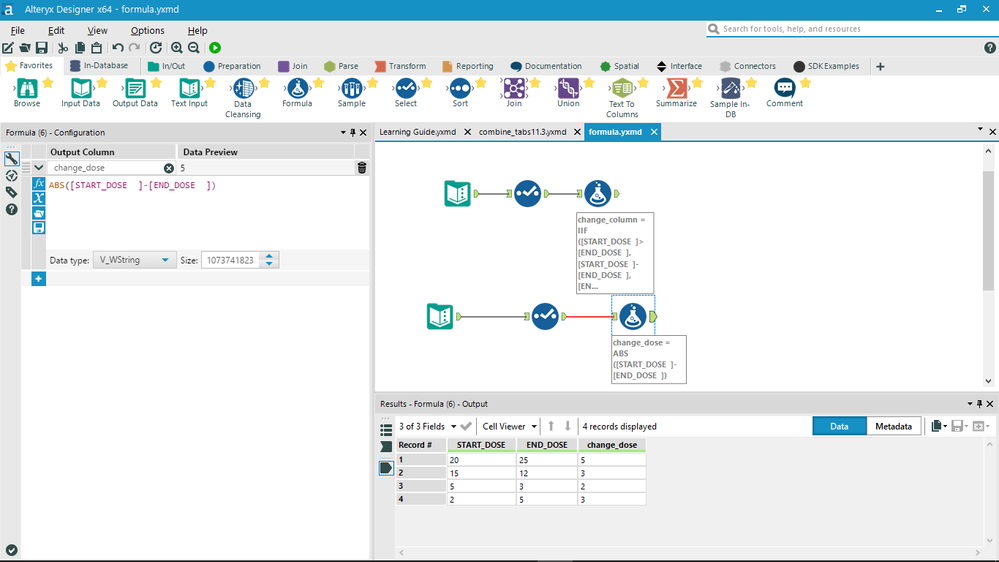Image resolution: width=999 pixels, height=562 pixels.
Task: Click the Zoom Out icon
Action: (x=194, y=48)
